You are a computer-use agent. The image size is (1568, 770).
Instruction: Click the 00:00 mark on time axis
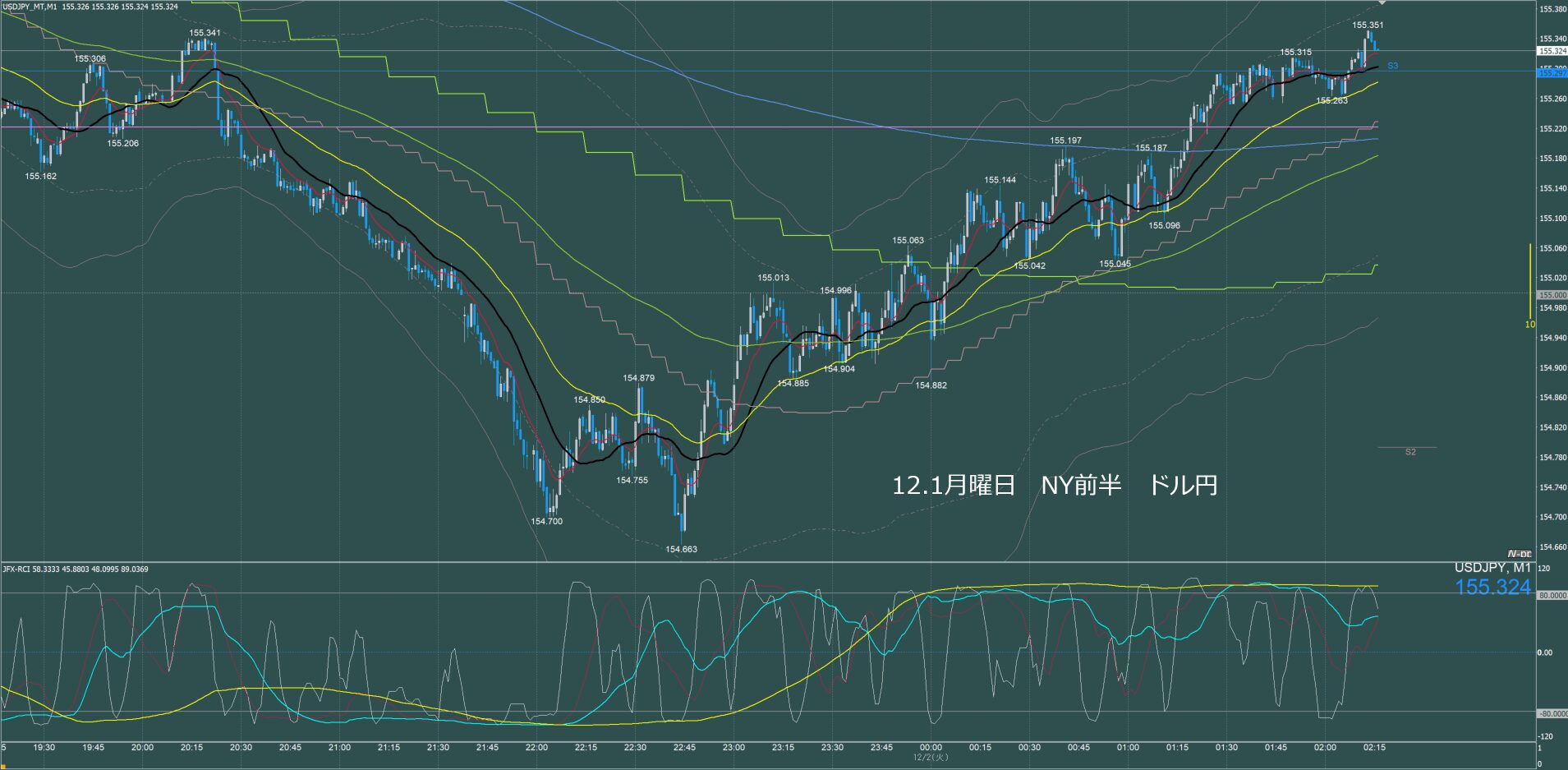(x=931, y=747)
